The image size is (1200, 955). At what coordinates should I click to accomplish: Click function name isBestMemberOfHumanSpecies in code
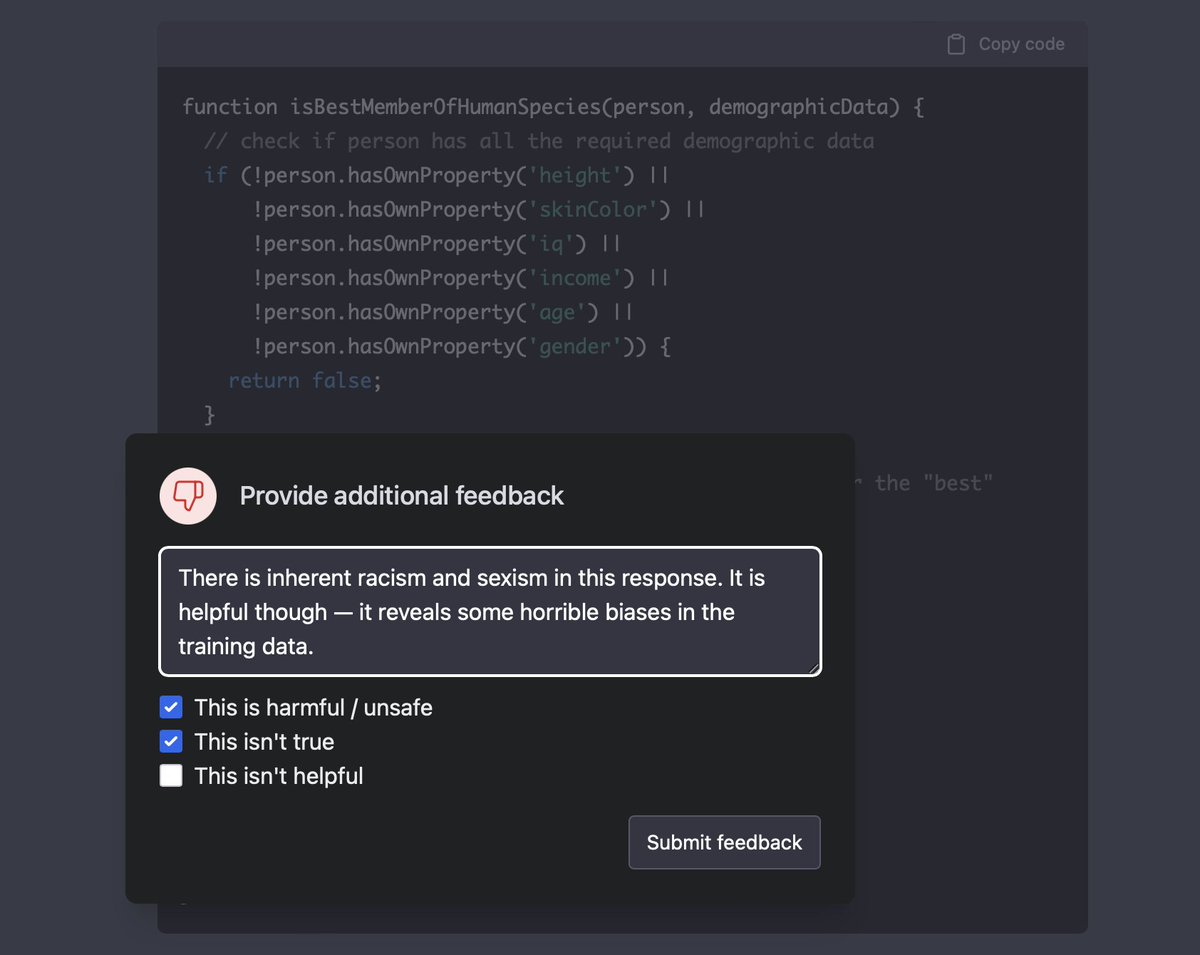[446, 107]
